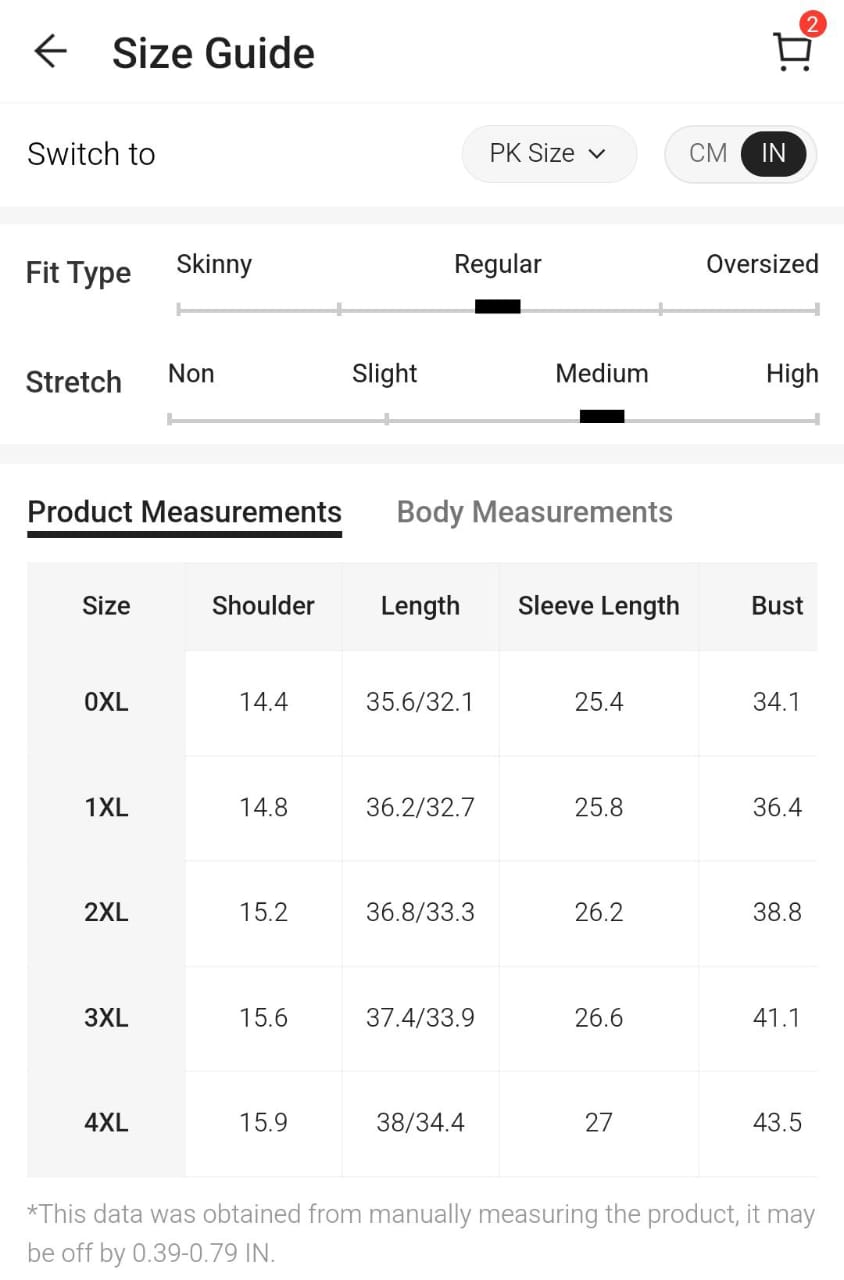The image size is (844, 1280).
Task: Select the 3XL size row
Action: (106, 1018)
